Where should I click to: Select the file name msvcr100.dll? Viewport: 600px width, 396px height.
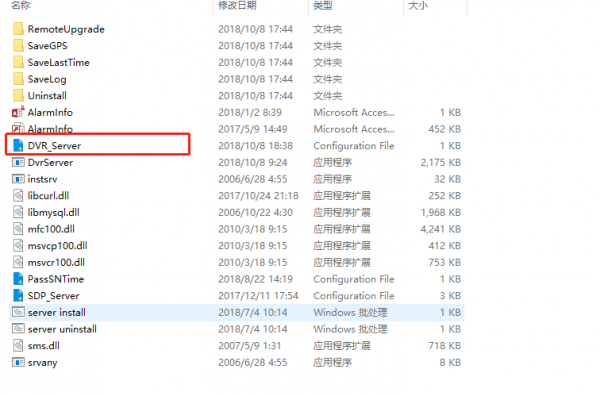pos(56,262)
